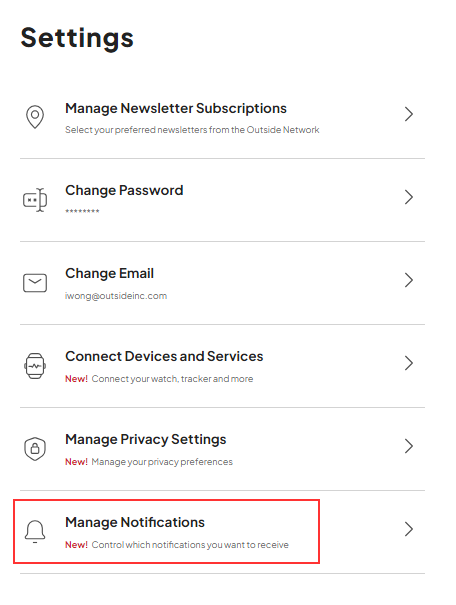Open Manage Notifications chevron arrow
Viewport: 456px width, 605px height.
409,529
